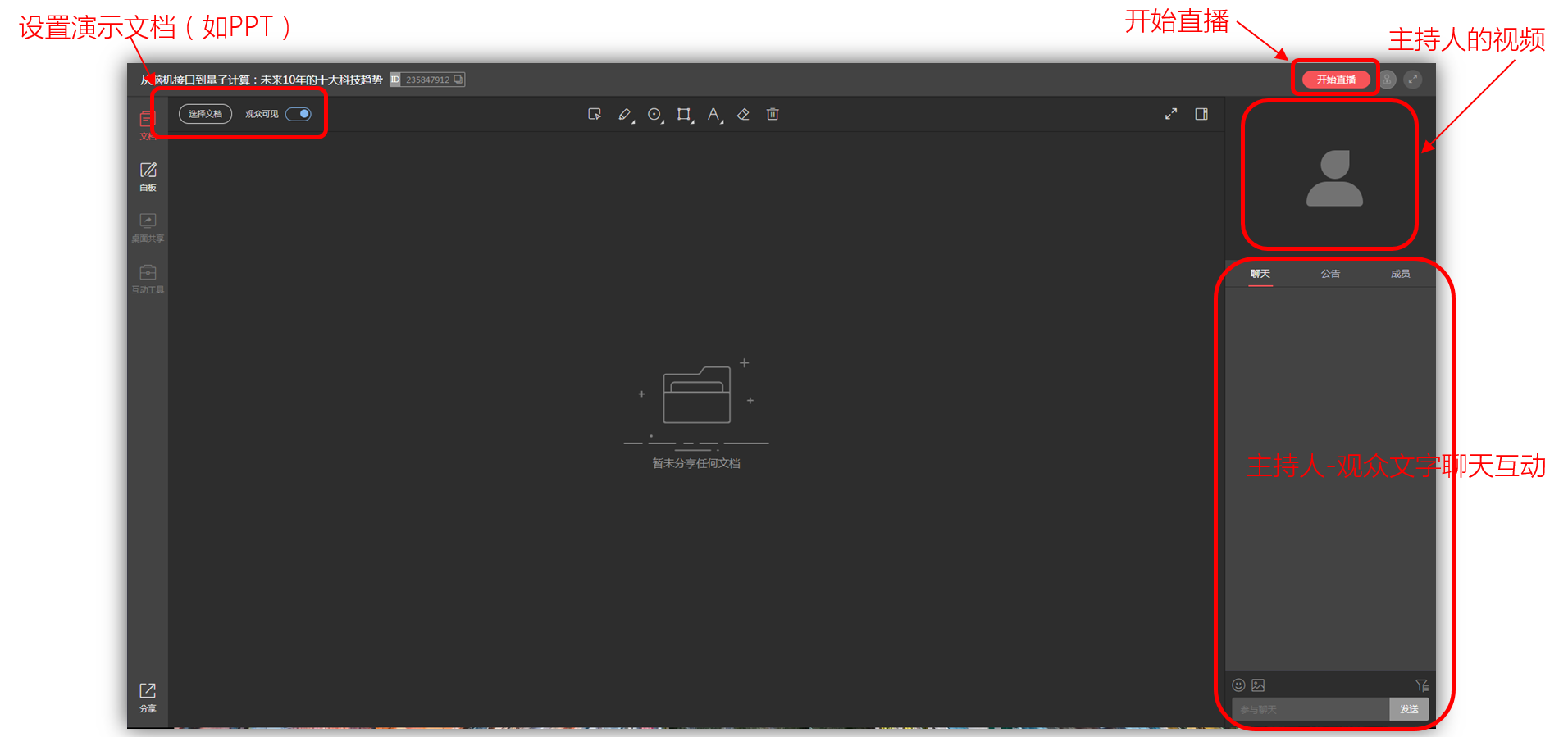The width and height of the screenshot is (1568, 737).
Task: Select the pointer selection tool
Action: click(595, 114)
